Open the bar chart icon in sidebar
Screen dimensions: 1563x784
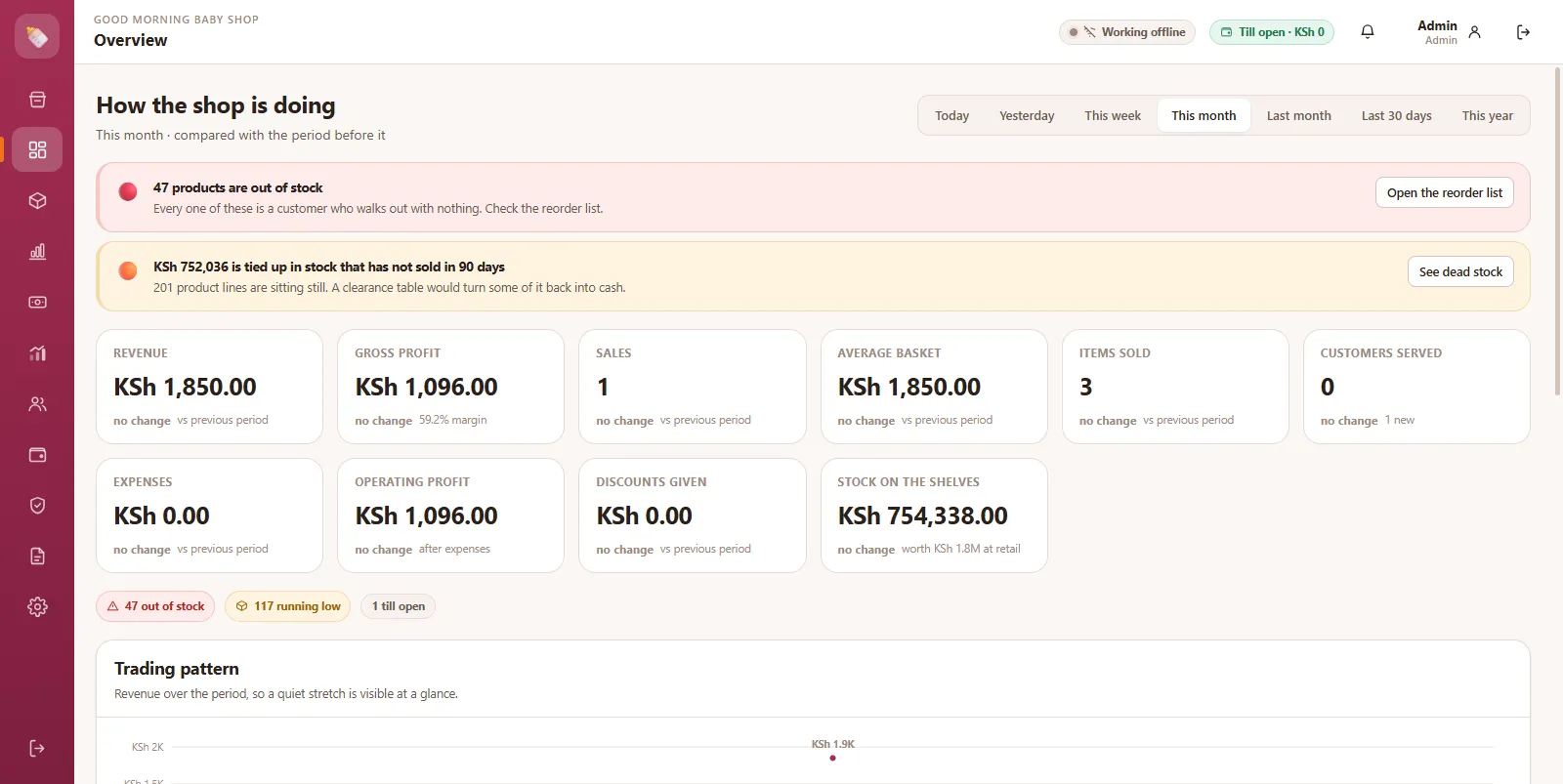pos(37,251)
